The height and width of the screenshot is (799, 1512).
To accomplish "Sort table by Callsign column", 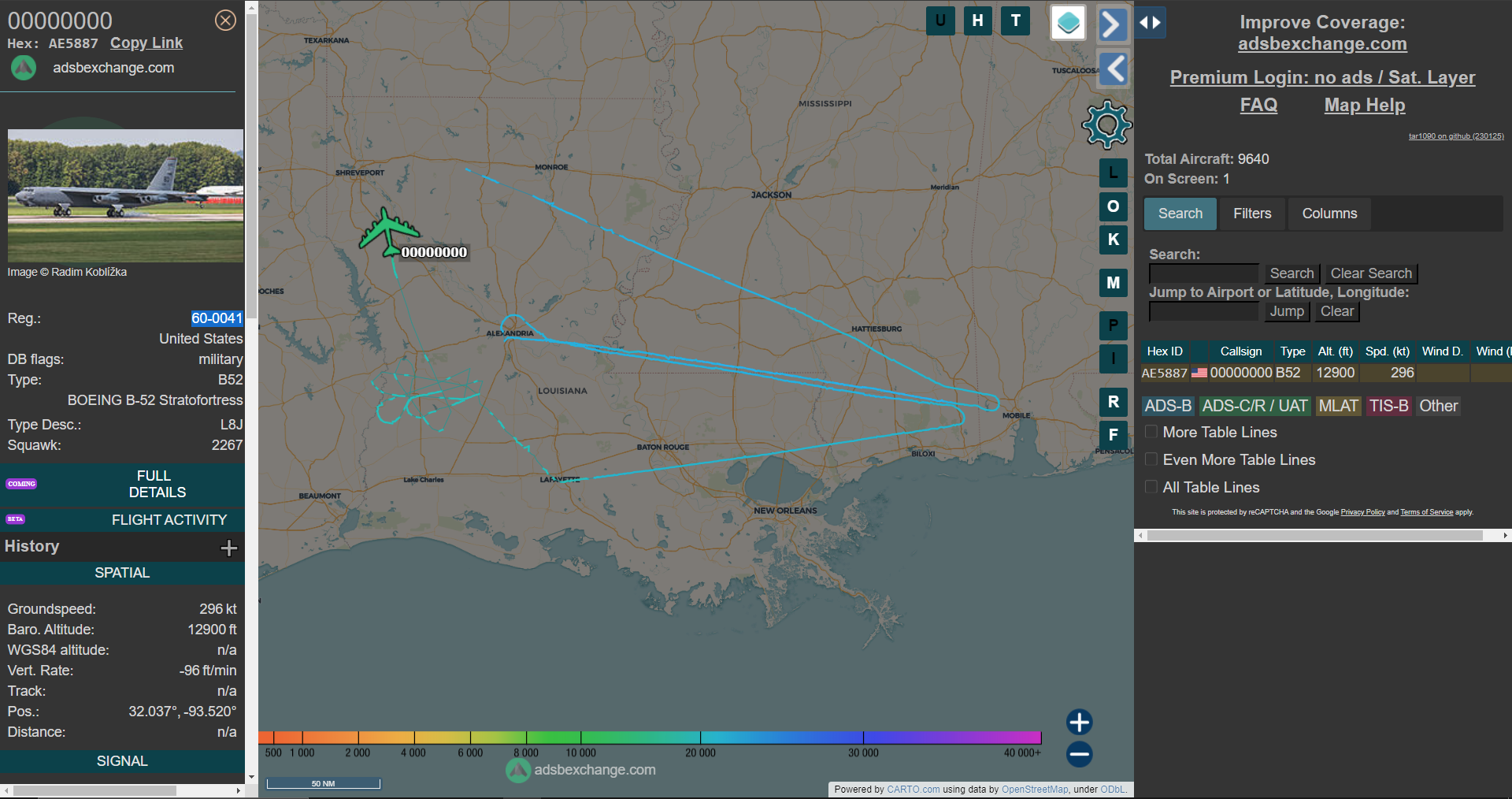I will [1240, 351].
